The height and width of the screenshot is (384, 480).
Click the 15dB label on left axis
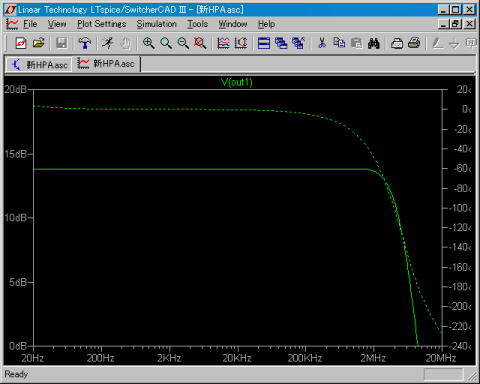pyautogui.click(x=16, y=154)
